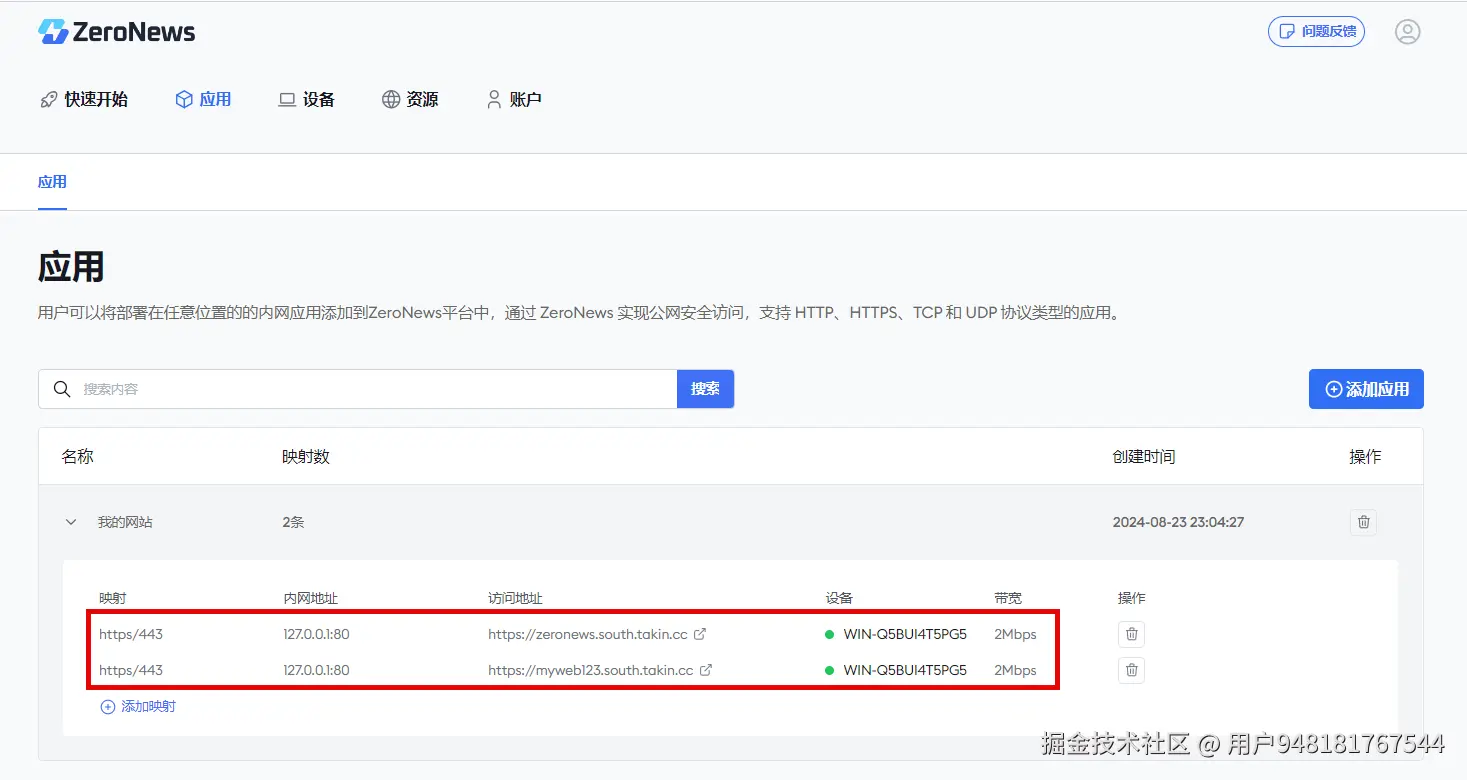
Task: Click external-link icon beside zeronews.south.takin.cc
Action: 701,634
